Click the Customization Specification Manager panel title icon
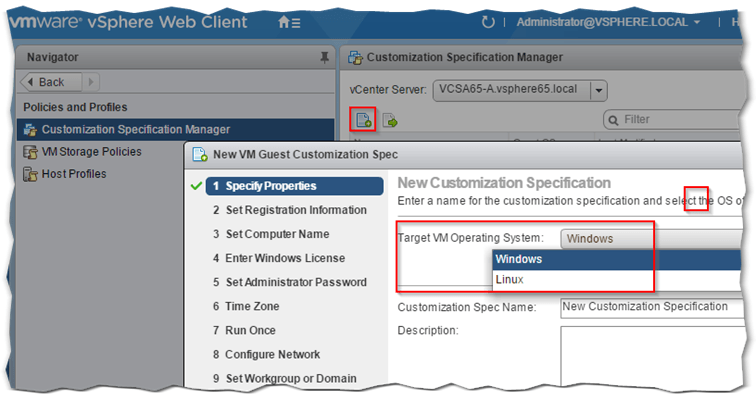This screenshot has height=401, width=756. point(355,58)
